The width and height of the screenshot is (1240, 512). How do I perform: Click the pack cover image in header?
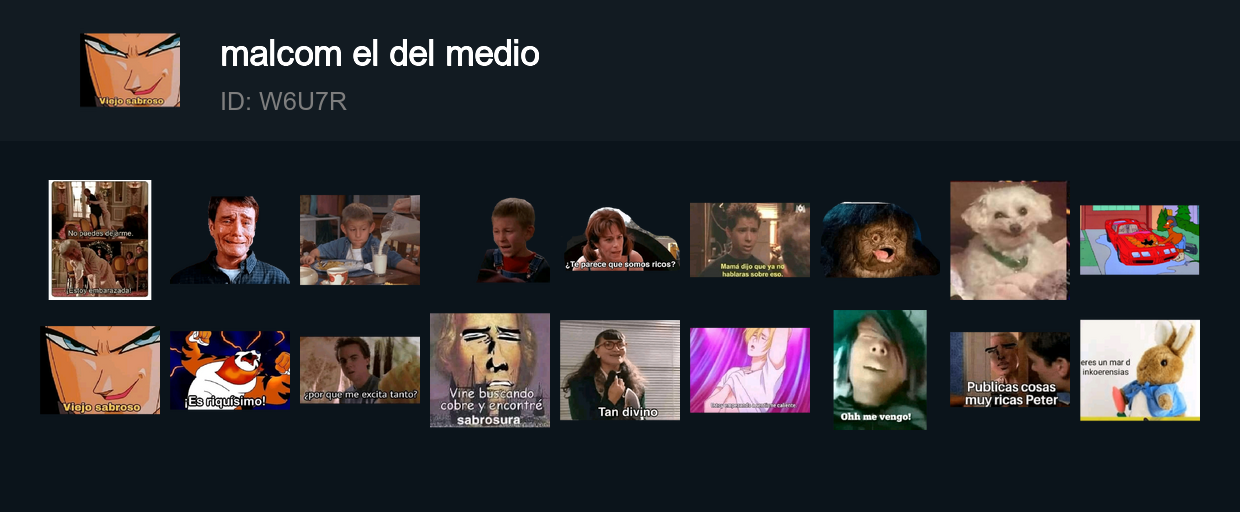point(130,70)
